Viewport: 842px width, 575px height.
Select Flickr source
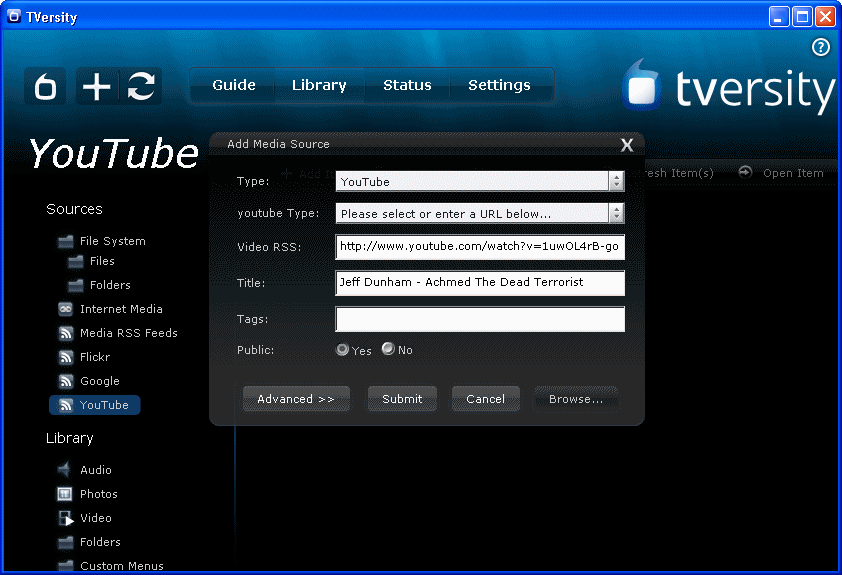(95, 357)
